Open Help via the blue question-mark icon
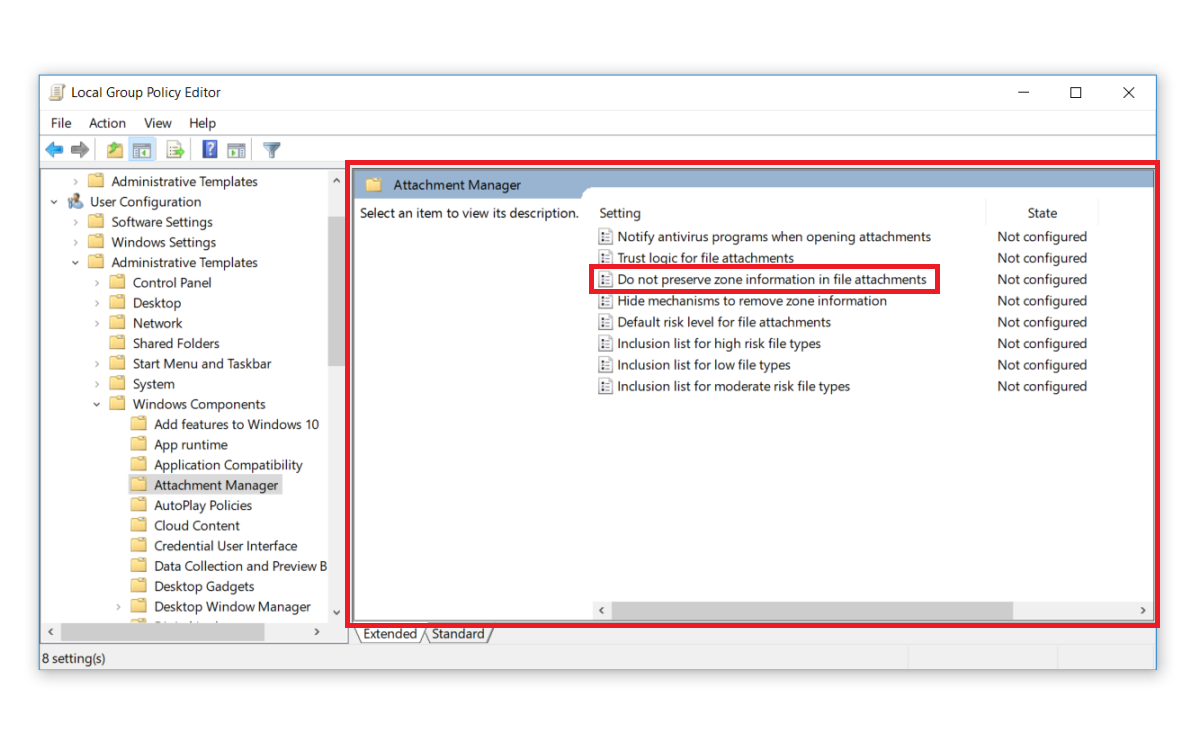The image size is (1200, 750). 210,150
